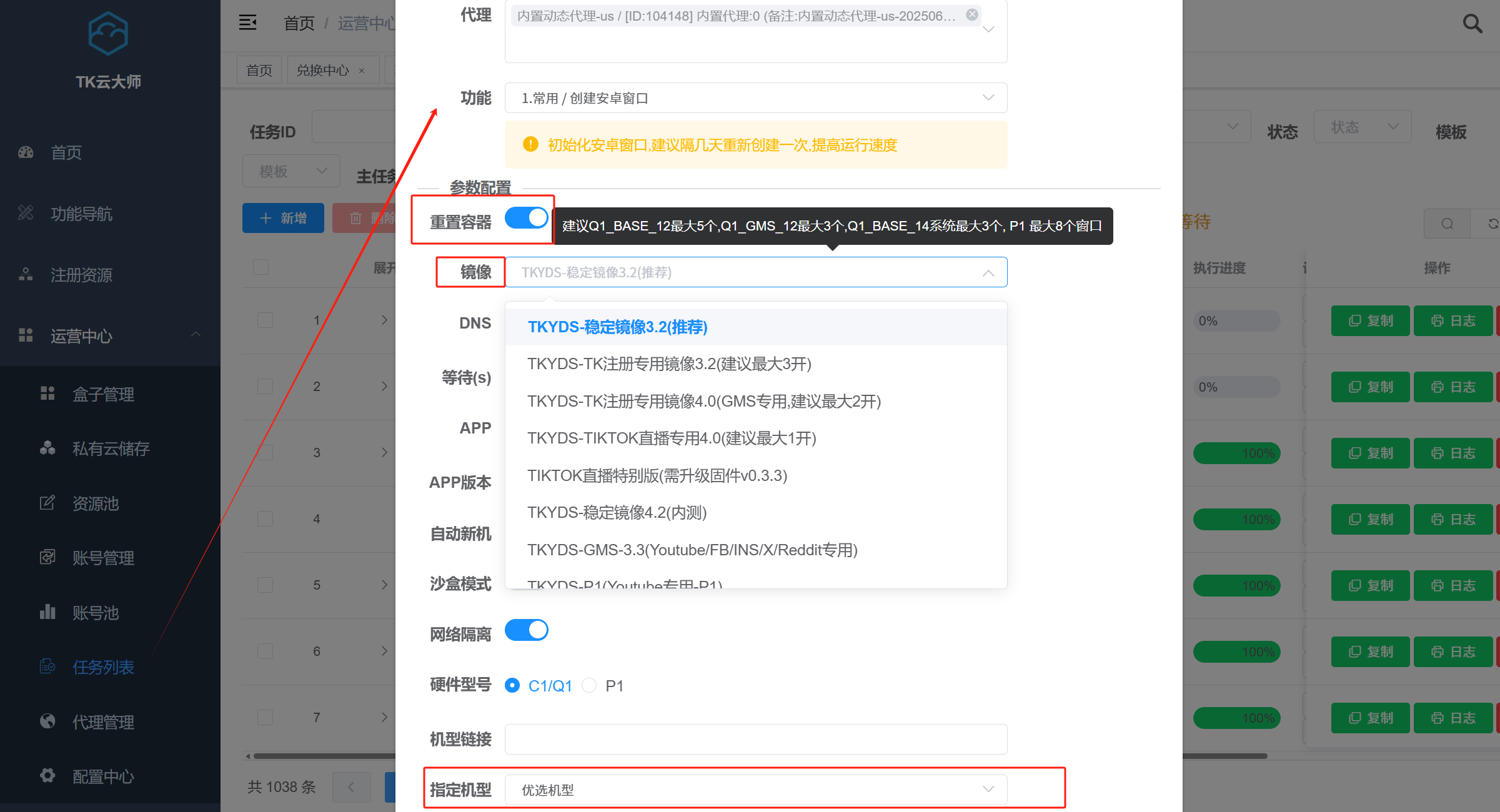Click the 0% progress bar in row 1

(x=1236, y=321)
